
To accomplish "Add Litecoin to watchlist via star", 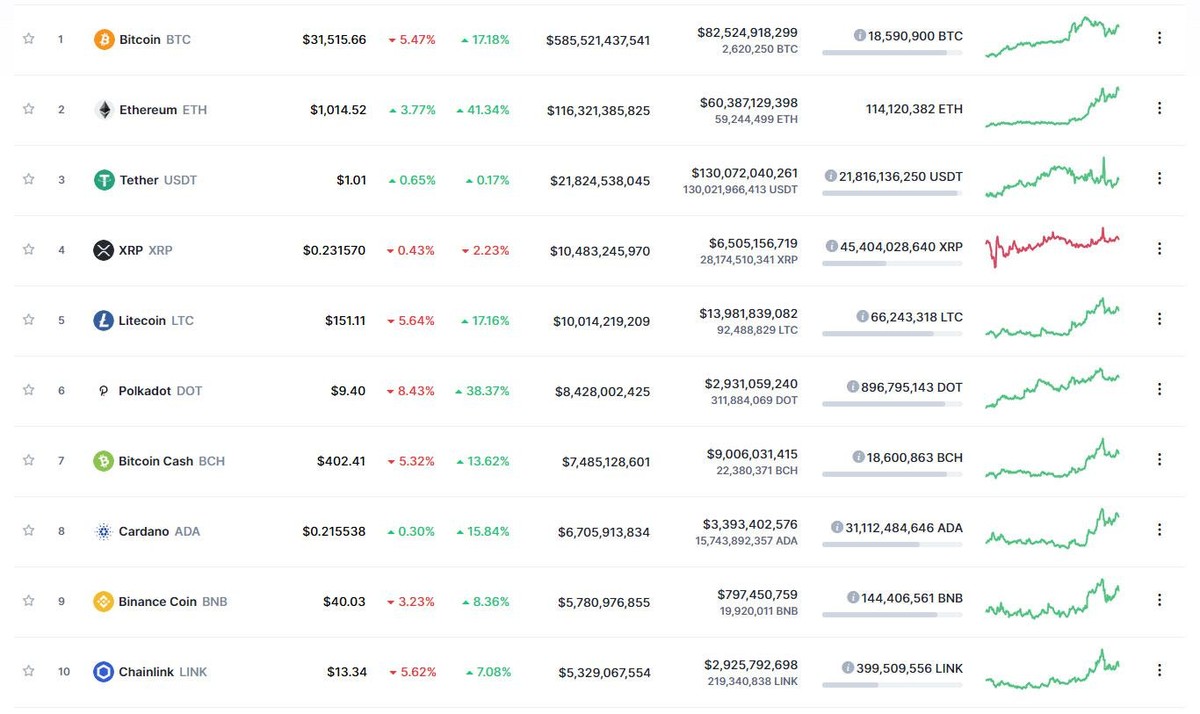I will [x=27, y=320].
